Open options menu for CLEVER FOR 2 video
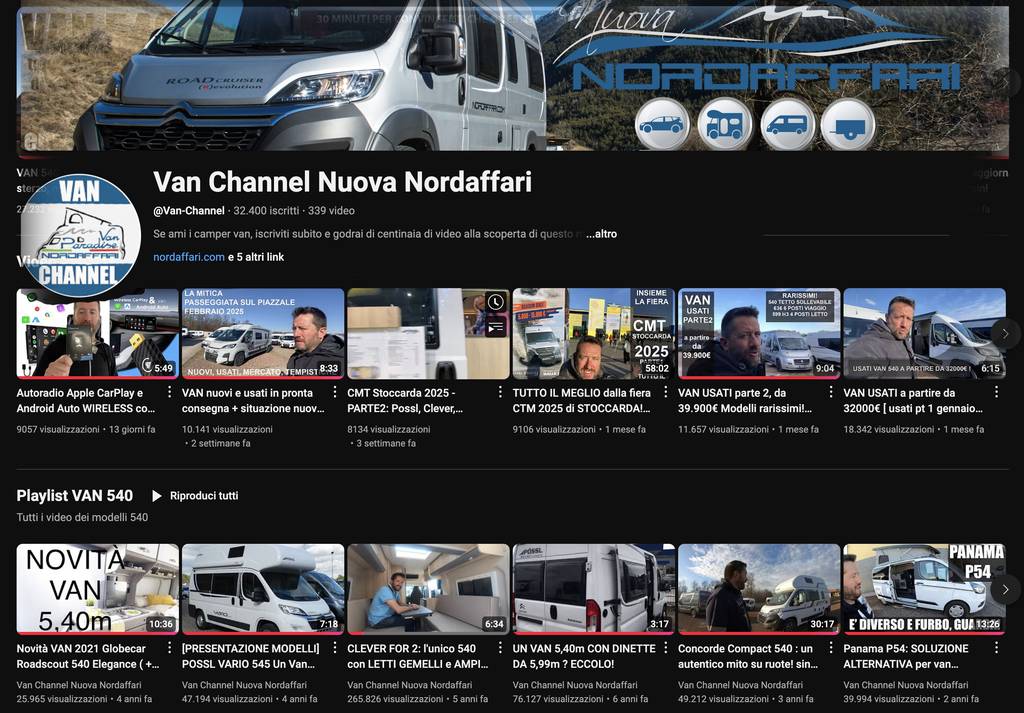Screen dimensions: 1024x713 click(x=500, y=648)
